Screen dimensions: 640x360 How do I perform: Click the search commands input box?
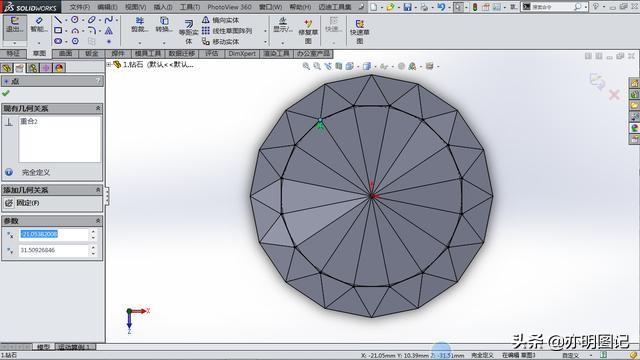pos(551,7)
